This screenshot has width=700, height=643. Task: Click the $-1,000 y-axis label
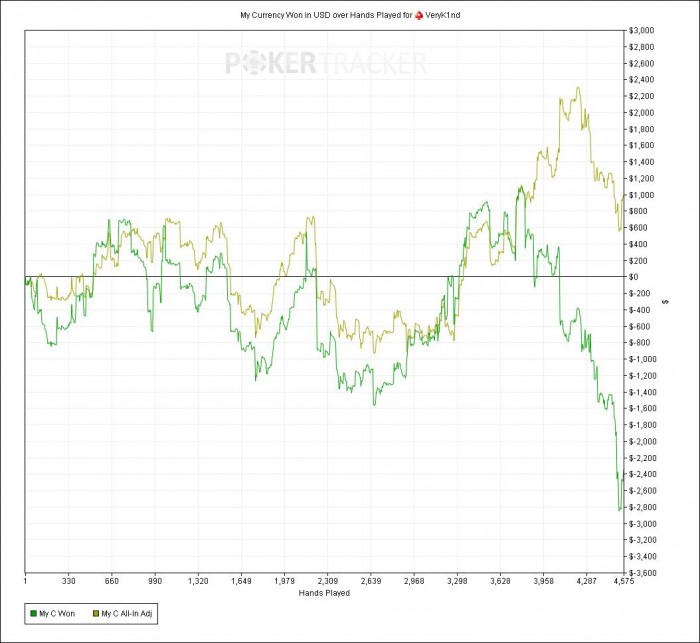click(643, 359)
